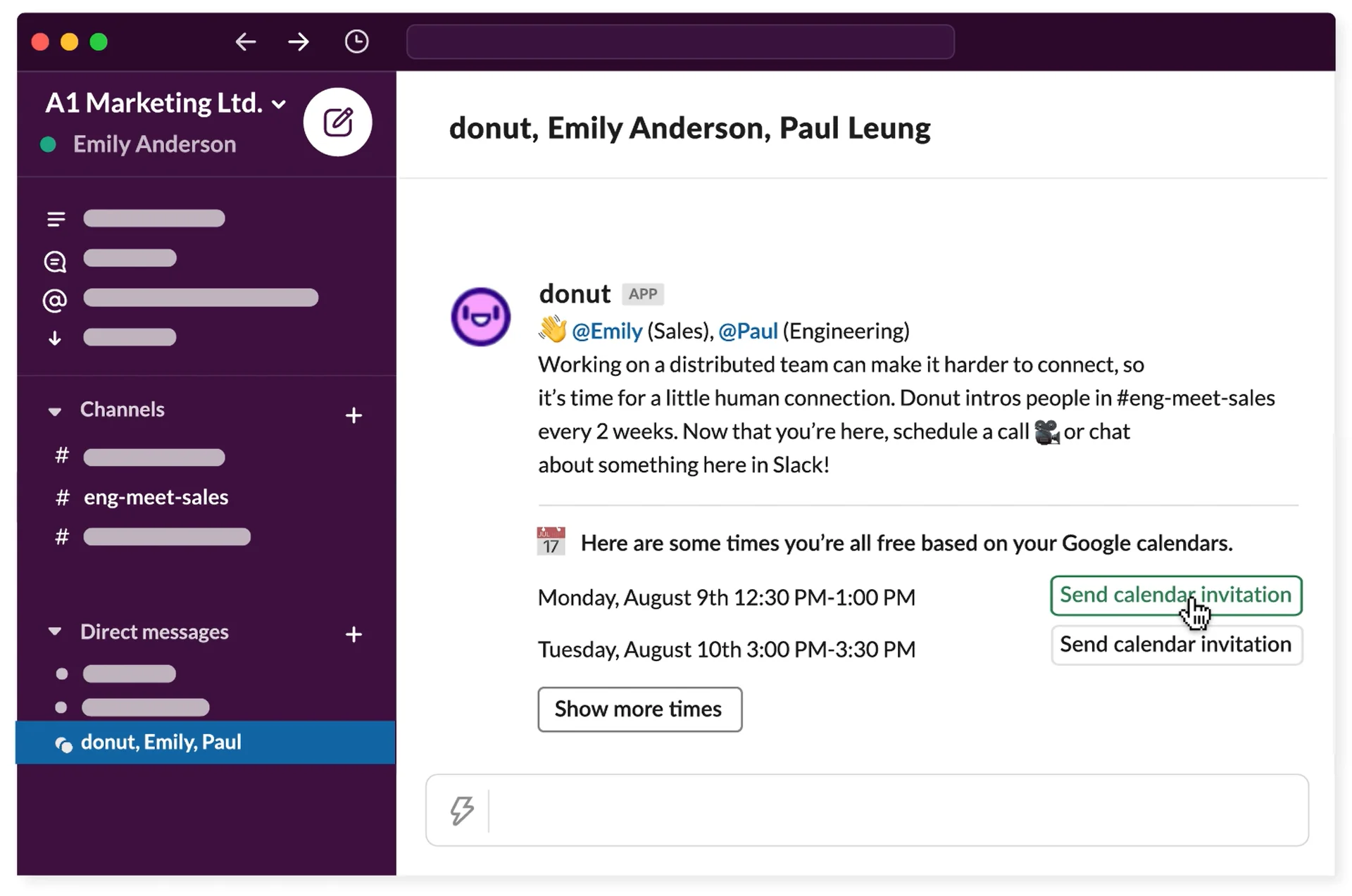Go forward with the right arrow
1352x896 pixels.
tap(299, 42)
